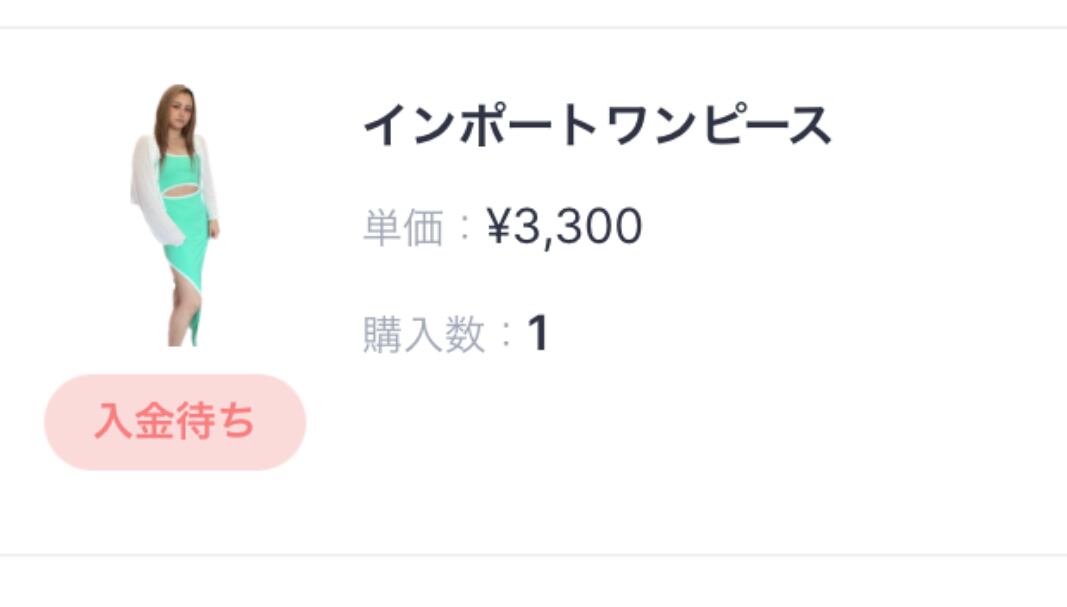
Task: Select the 単価 unit price label
Action: click(402, 229)
